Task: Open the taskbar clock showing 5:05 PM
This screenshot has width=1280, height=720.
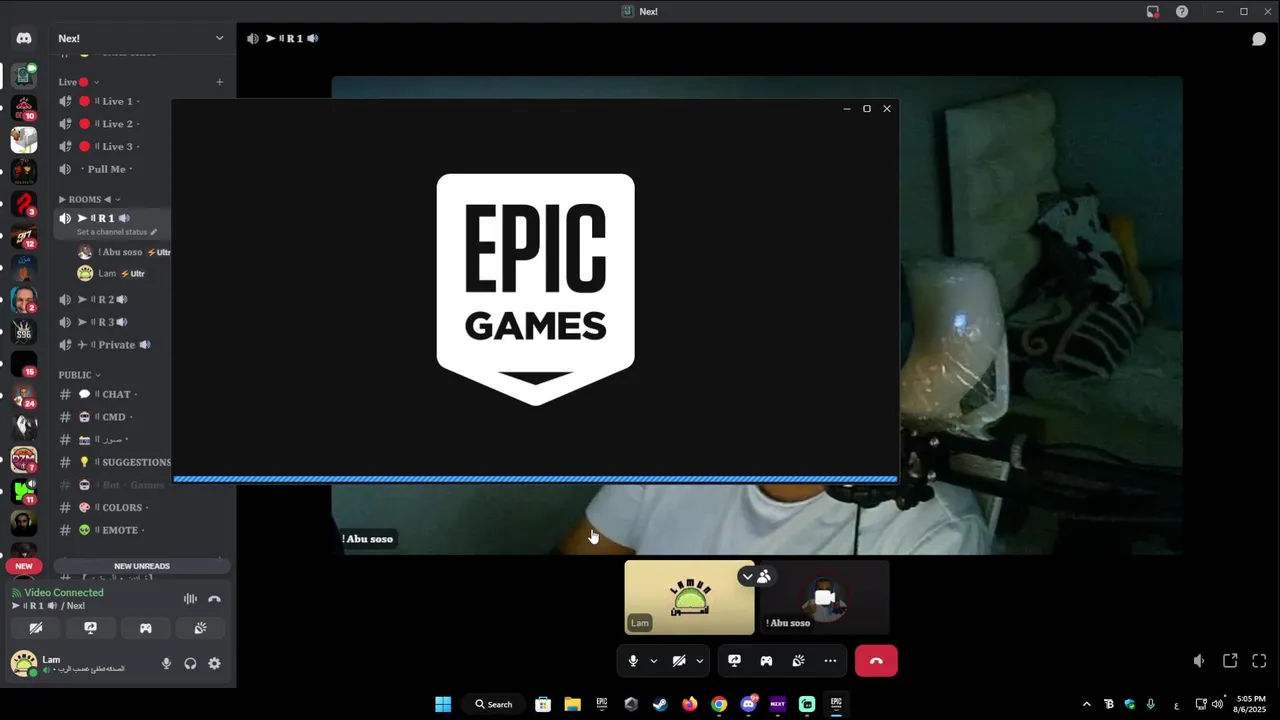Action: (1251, 704)
